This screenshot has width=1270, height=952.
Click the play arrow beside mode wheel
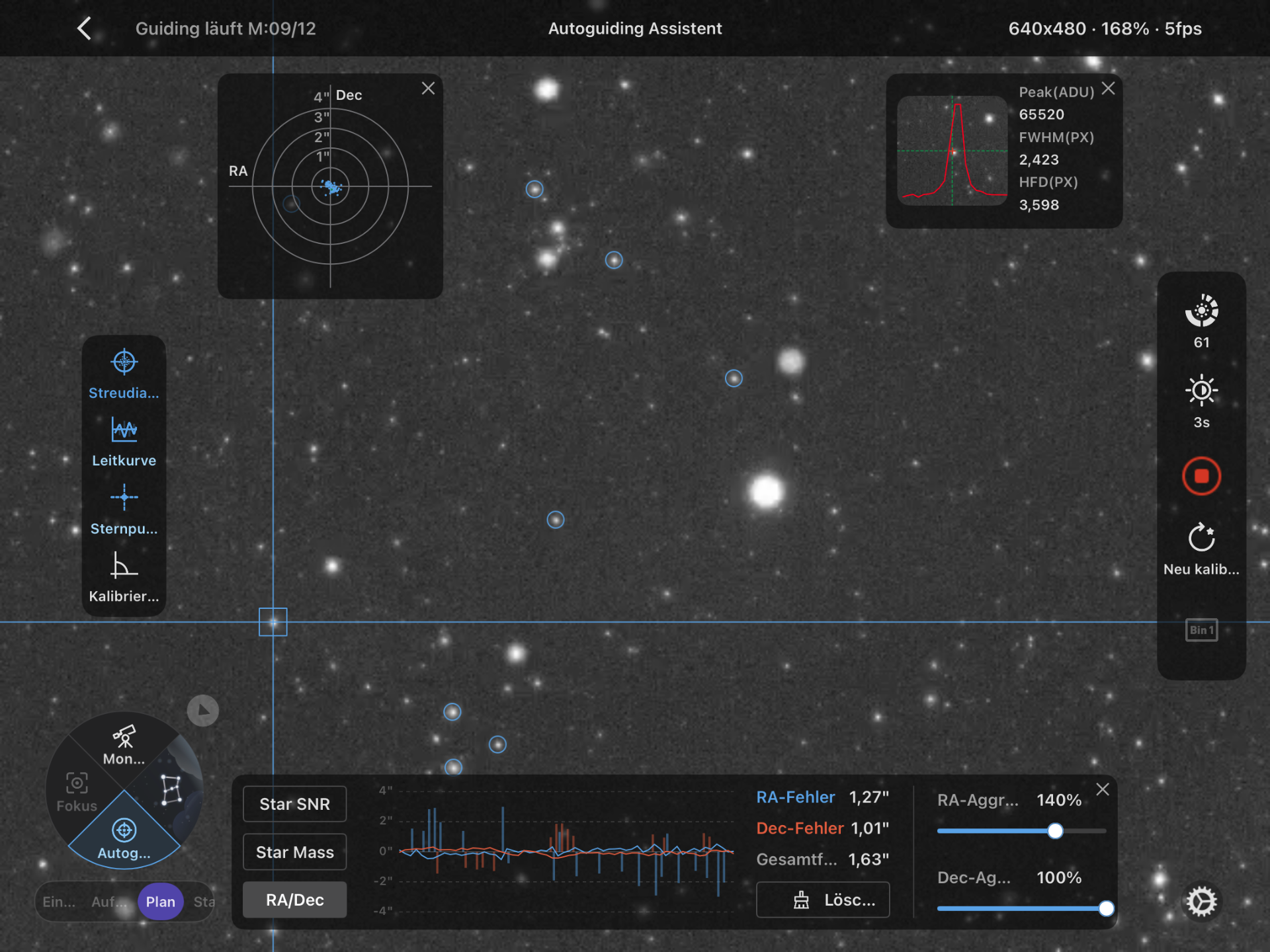(x=203, y=711)
